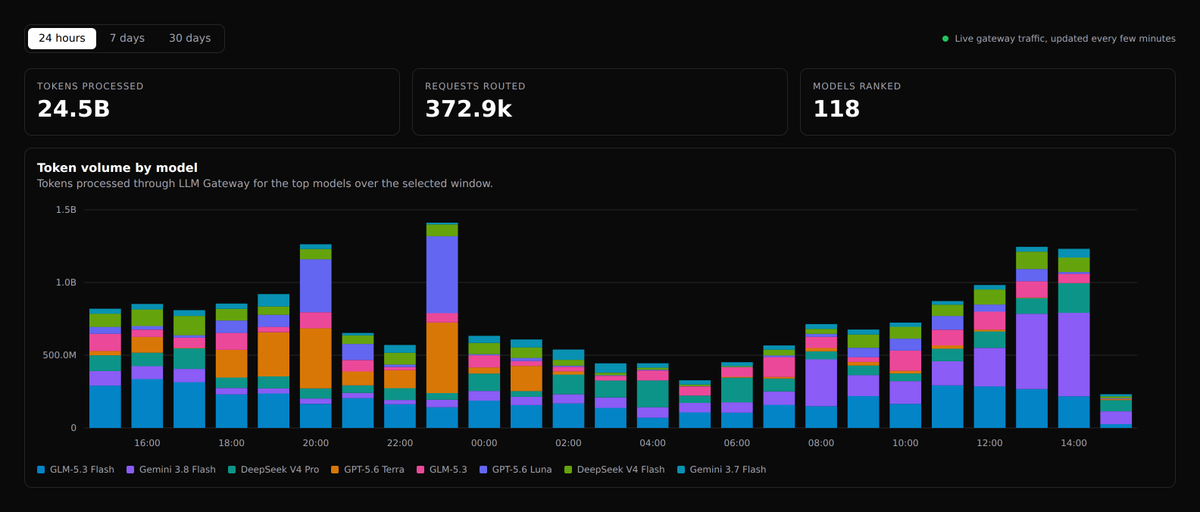This screenshot has width=1200, height=512.
Task: Click the 18:00 x-axis label
Action: [x=231, y=443]
